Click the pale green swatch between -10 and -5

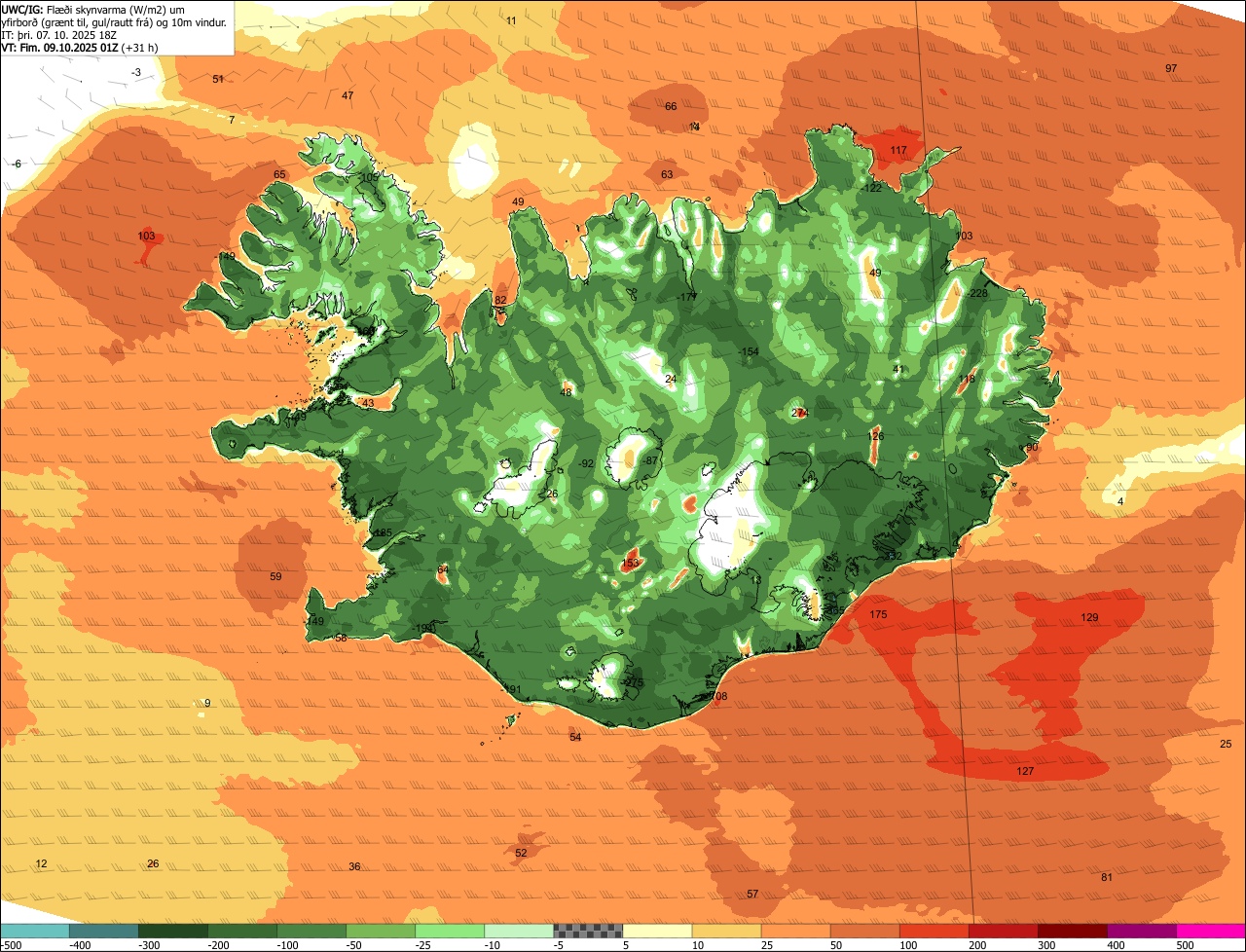(x=518, y=931)
